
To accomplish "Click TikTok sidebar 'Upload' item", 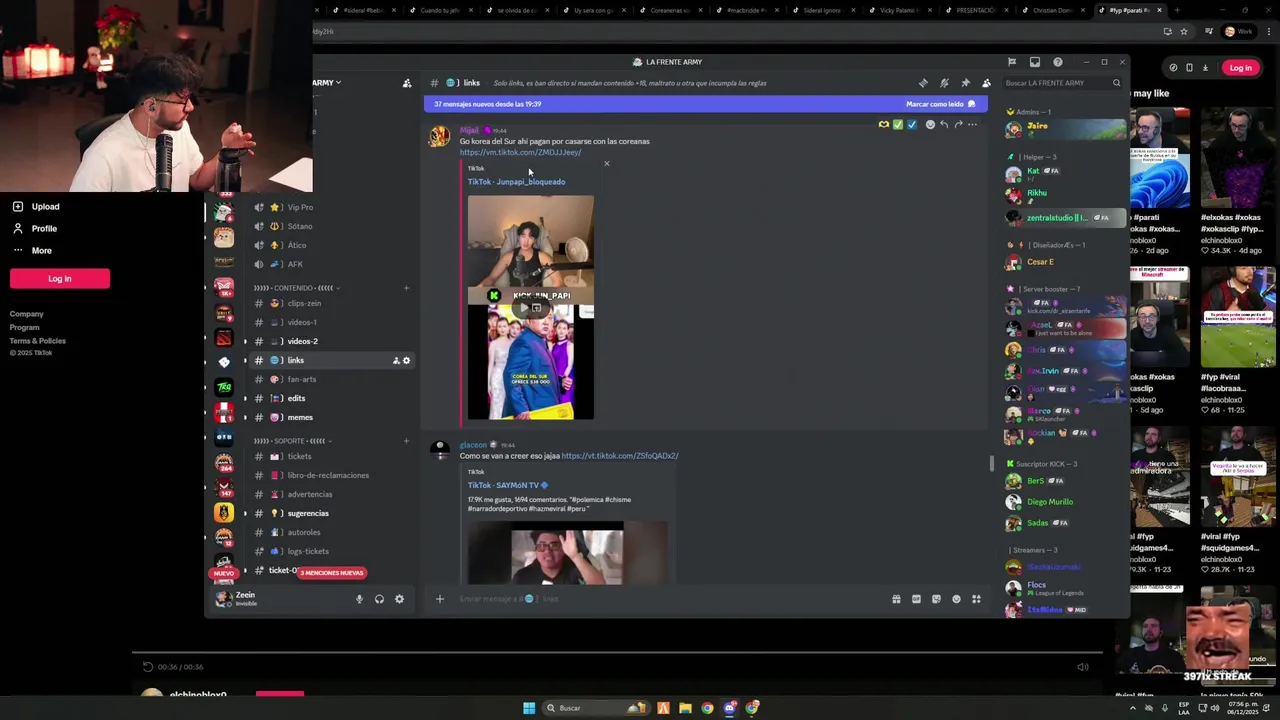I will pyautogui.click(x=45, y=207).
